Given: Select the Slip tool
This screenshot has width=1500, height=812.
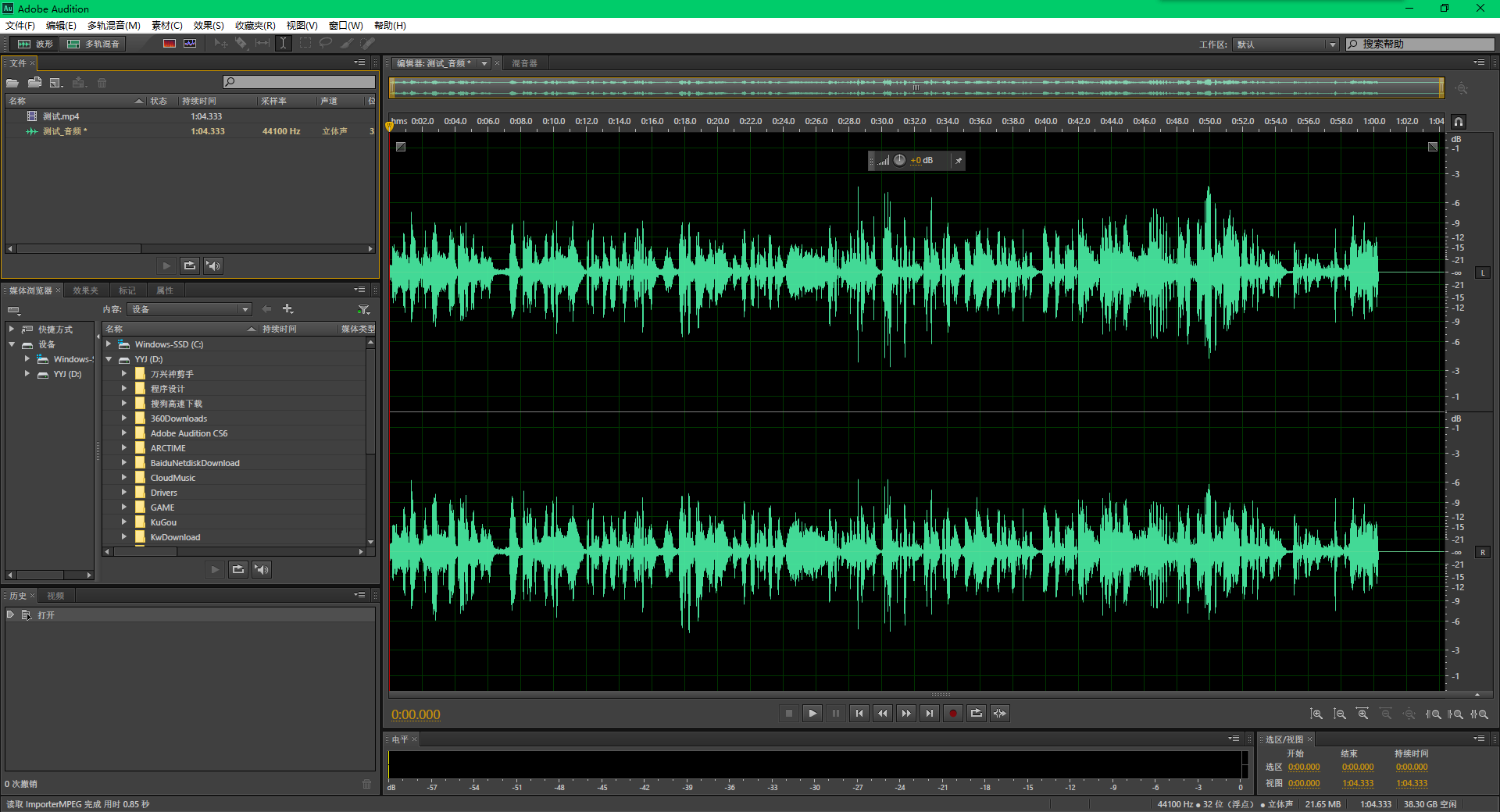Looking at the screenshot, I should pyautogui.click(x=262, y=44).
